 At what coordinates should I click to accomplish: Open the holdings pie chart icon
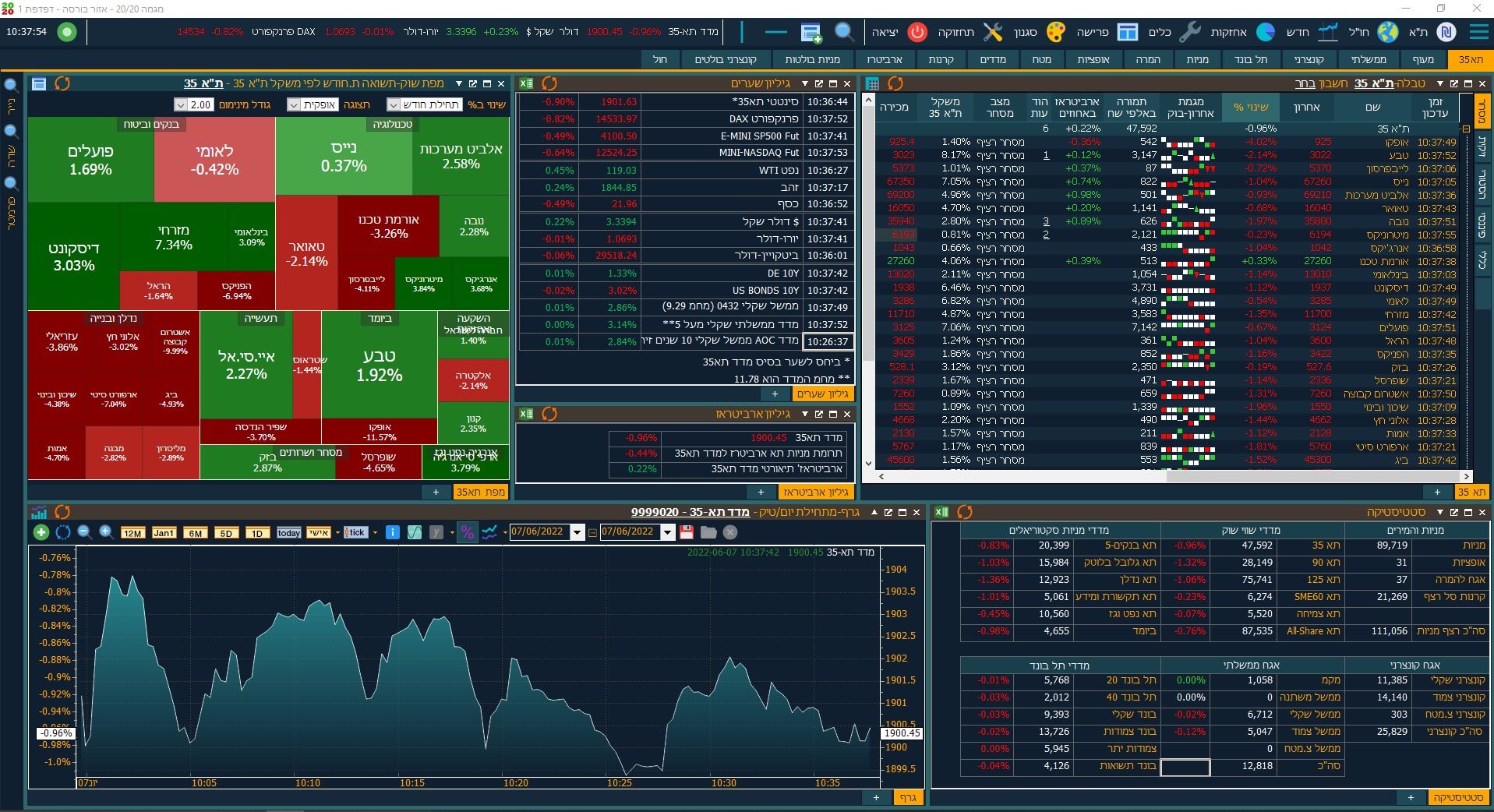point(1266,32)
